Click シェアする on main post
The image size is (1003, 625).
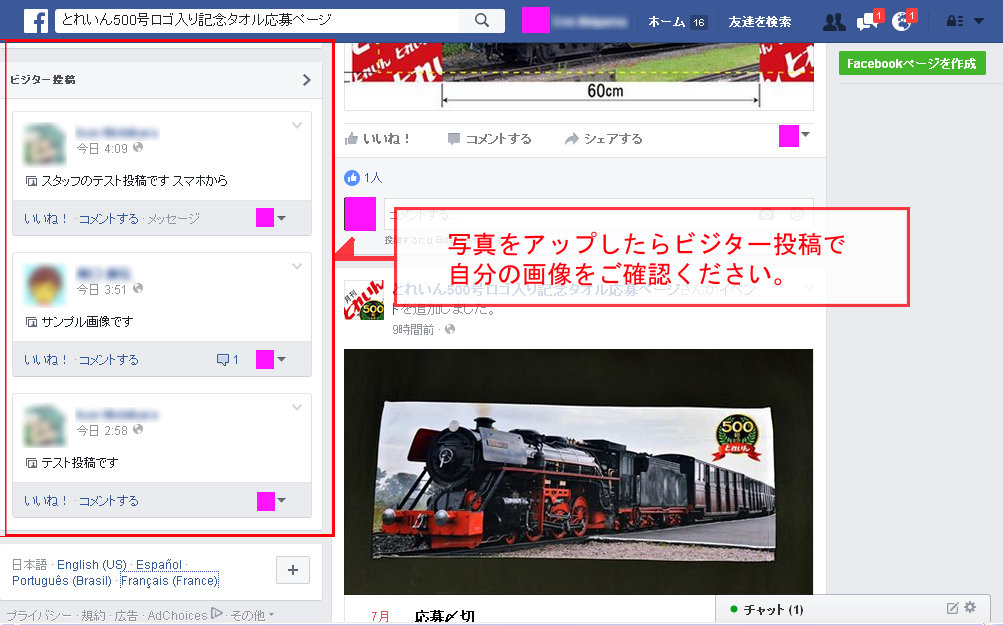click(603, 139)
